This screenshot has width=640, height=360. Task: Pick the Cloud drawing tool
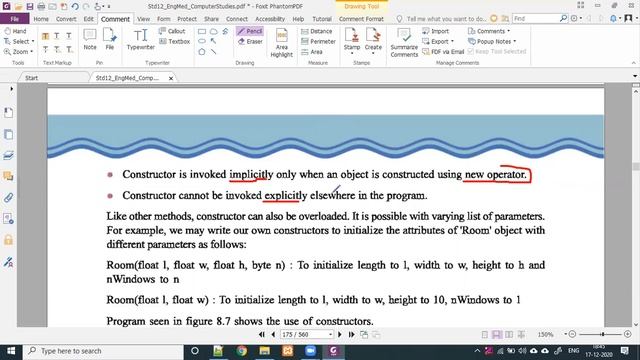214,31
